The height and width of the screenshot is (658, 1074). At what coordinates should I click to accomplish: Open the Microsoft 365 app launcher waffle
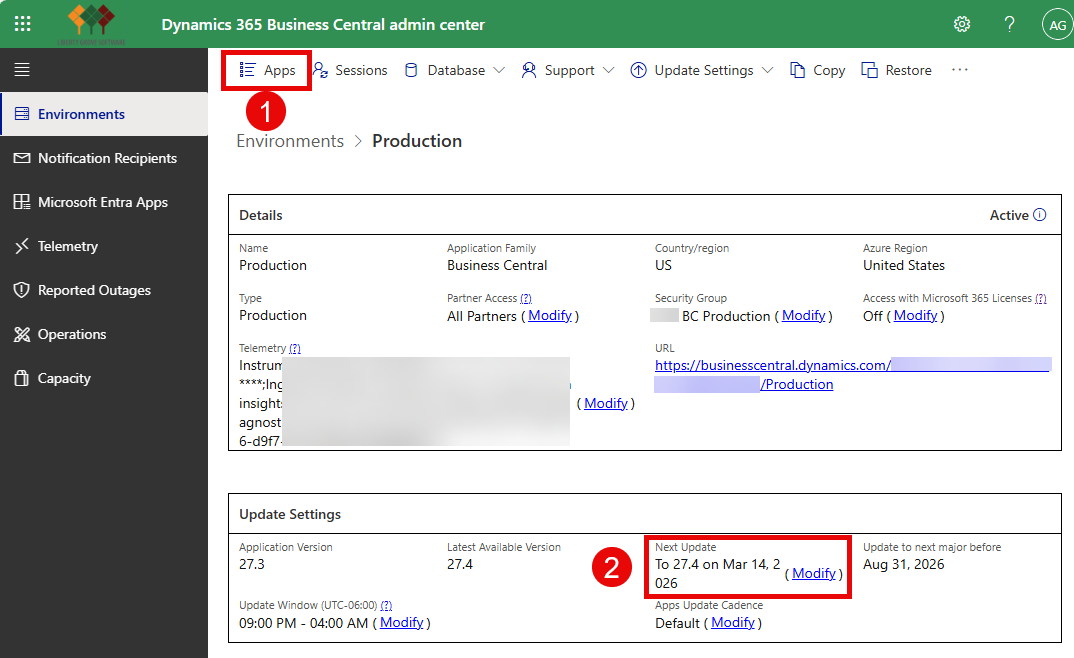pyautogui.click(x=22, y=23)
